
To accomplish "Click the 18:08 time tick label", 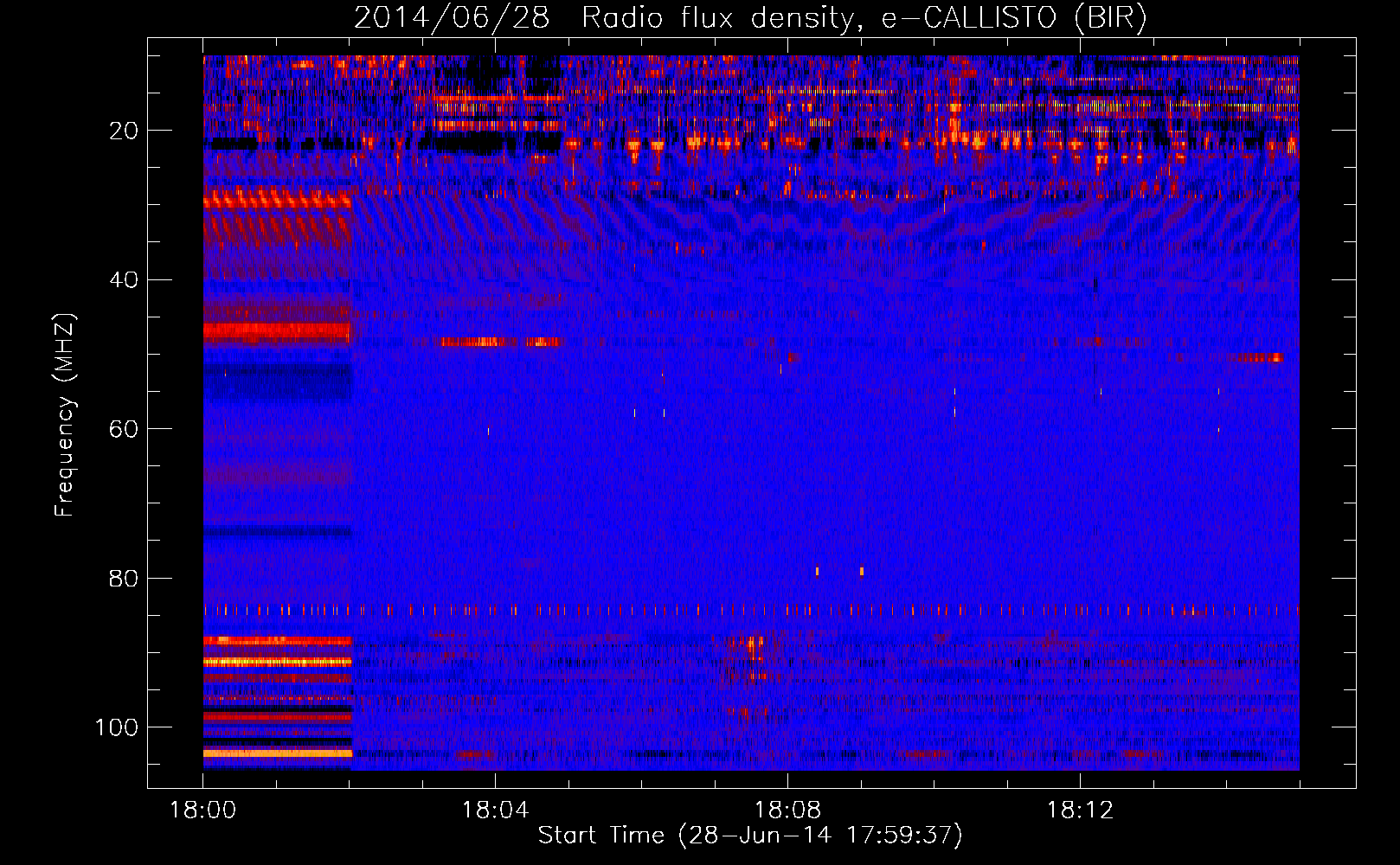I will [787, 811].
